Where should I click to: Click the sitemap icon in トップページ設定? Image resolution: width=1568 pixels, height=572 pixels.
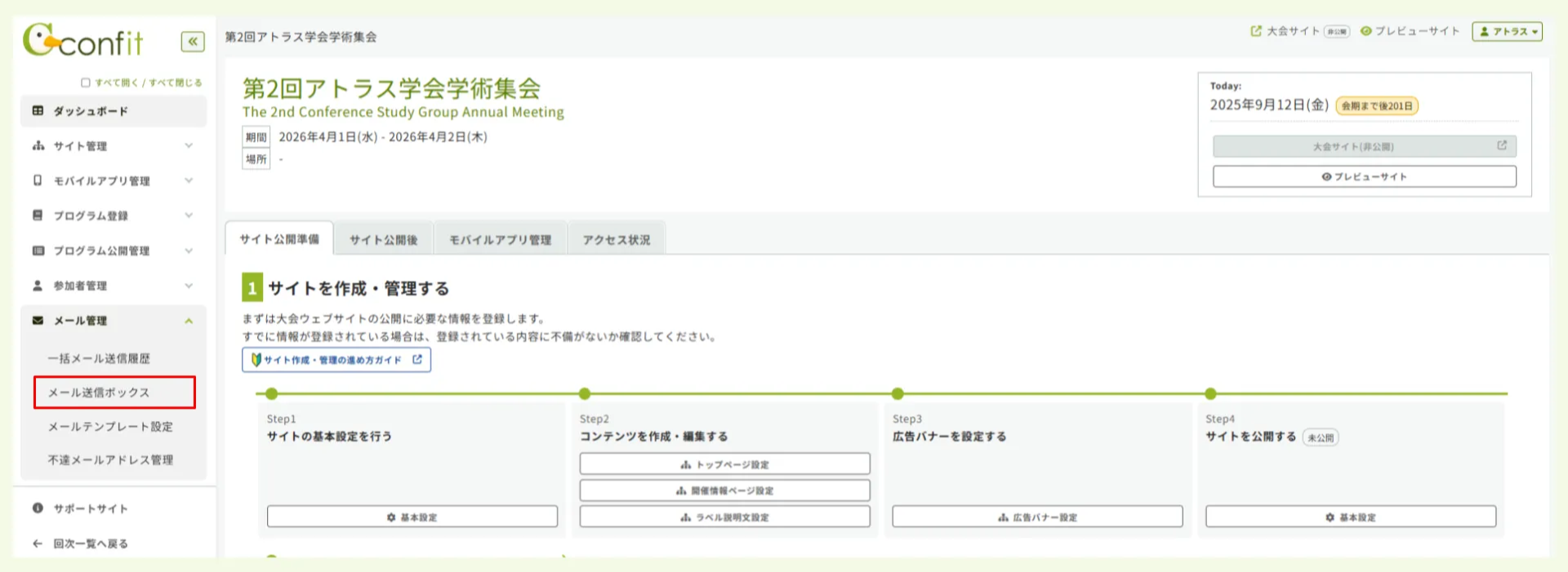pos(685,464)
